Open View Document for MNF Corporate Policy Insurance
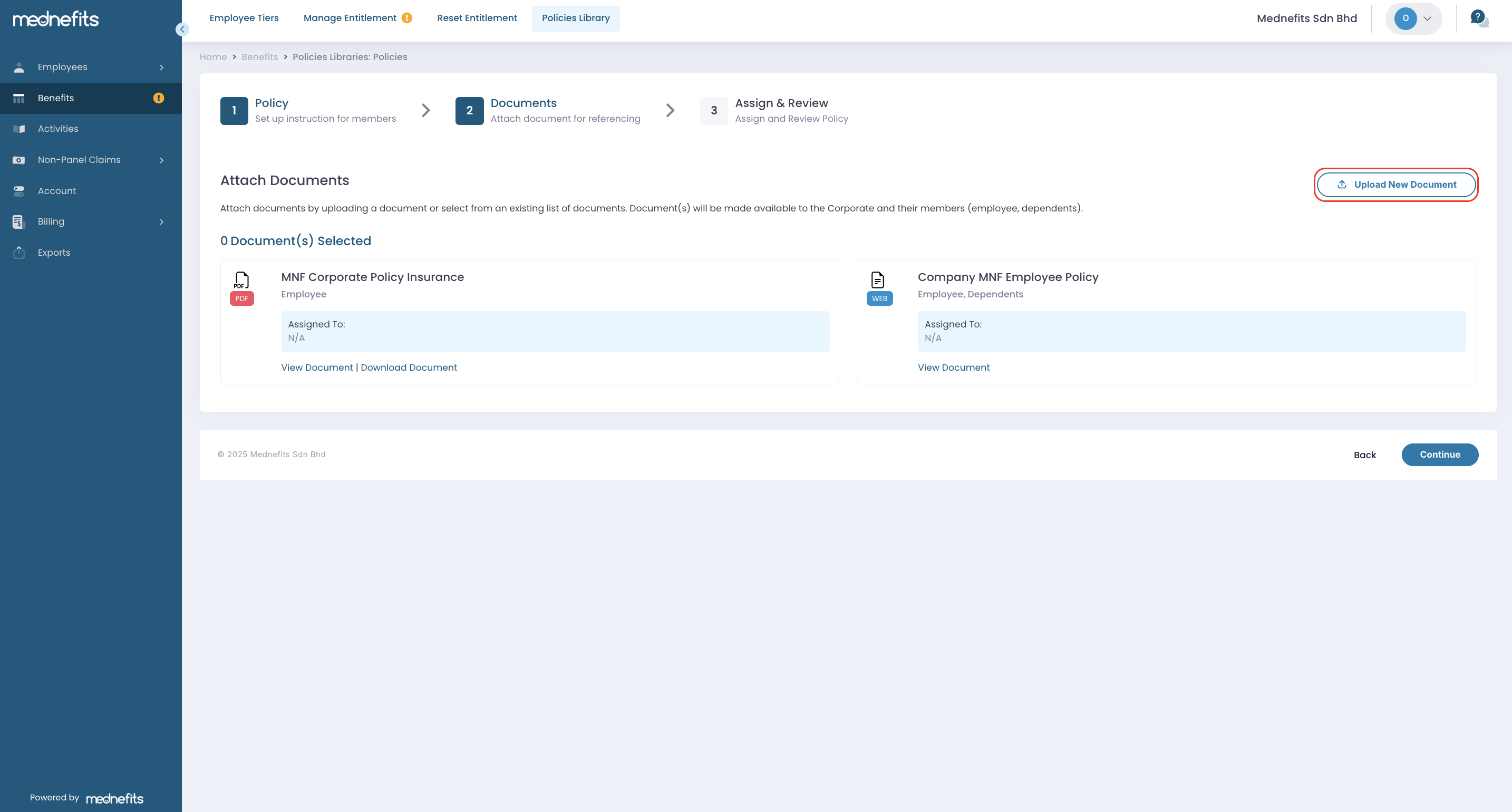Screen dimensions: 1512x812 click(x=317, y=368)
